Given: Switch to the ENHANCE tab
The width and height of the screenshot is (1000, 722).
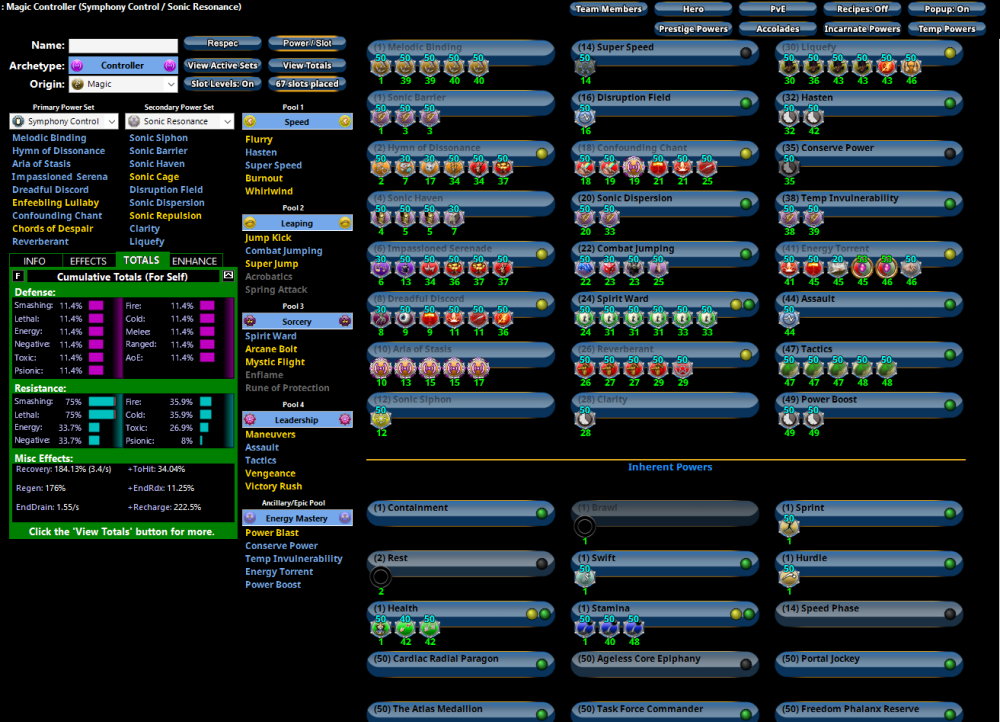Looking at the screenshot, I should click(x=194, y=261).
